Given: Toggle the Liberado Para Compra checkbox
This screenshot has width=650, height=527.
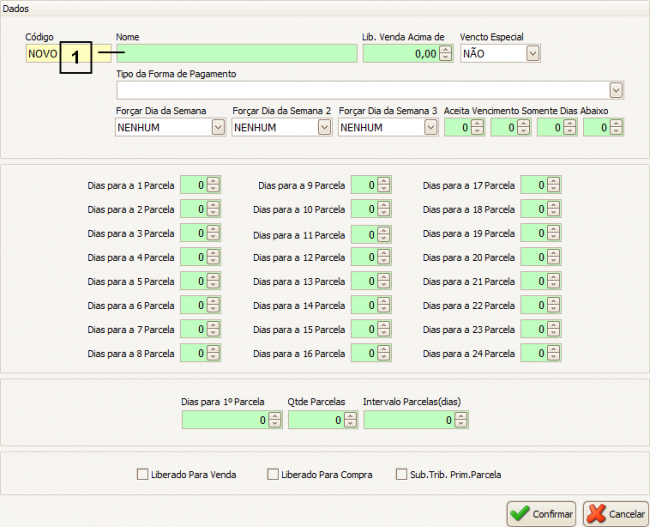Looking at the screenshot, I should pos(273,474).
